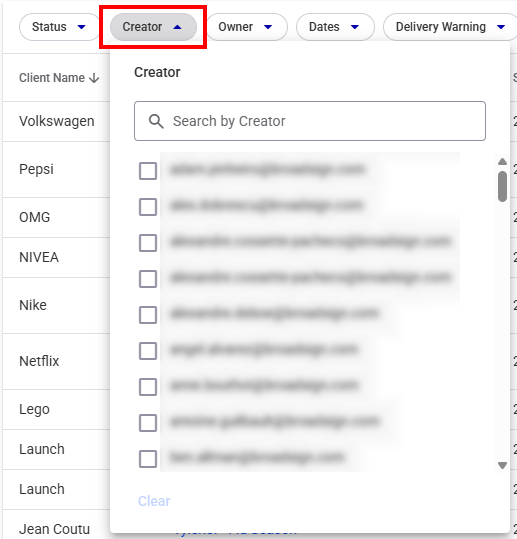Click the Clear link in Creator panel
Screen dimensions: 517x539
[x=154, y=501]
